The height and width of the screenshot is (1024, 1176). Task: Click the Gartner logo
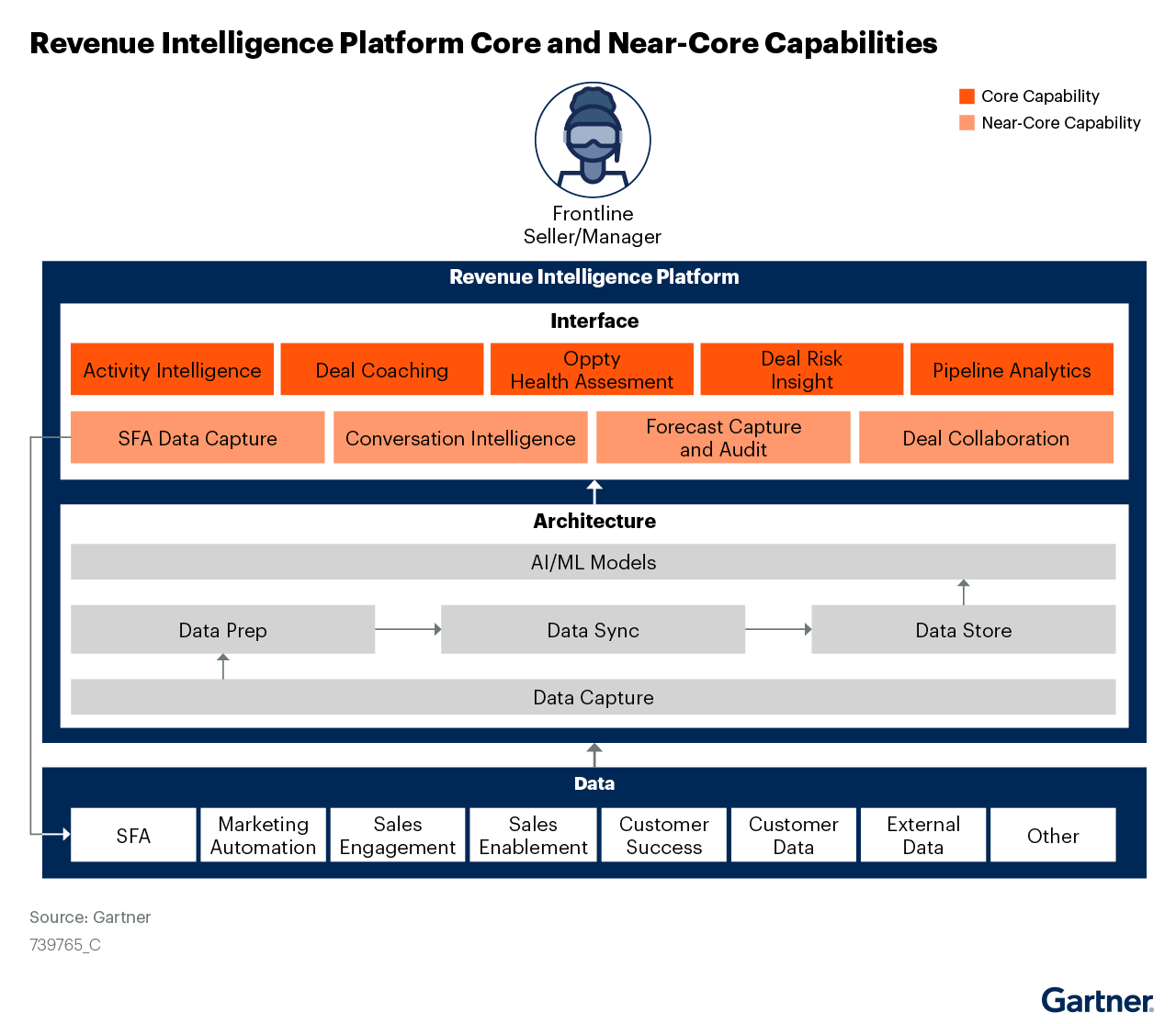pos(1097,999)
